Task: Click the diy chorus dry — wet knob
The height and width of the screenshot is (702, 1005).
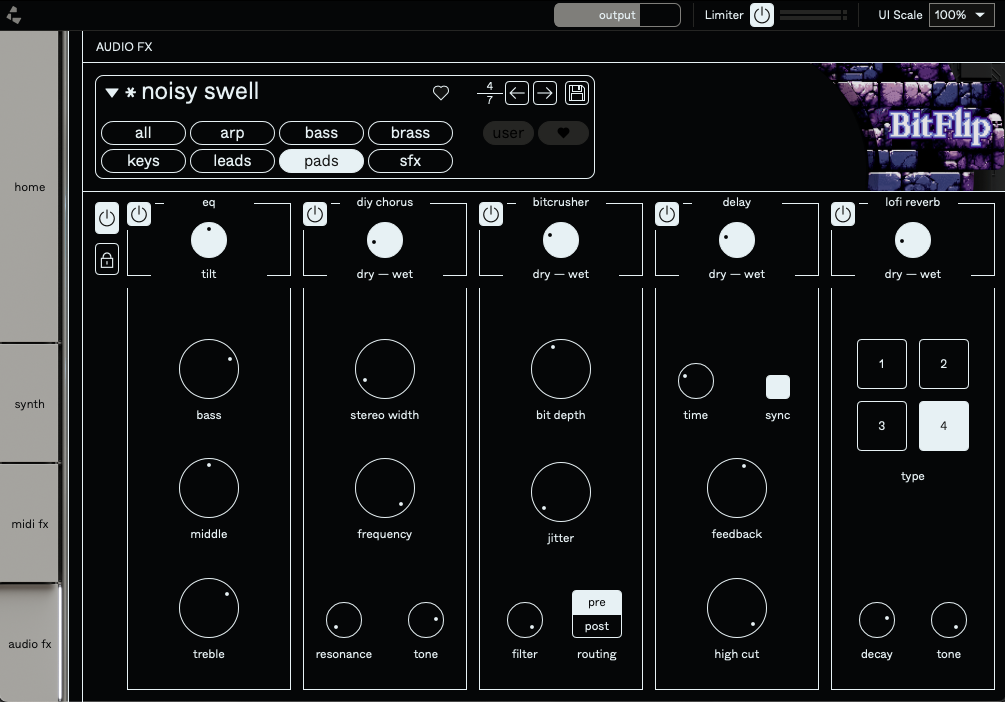Action: point(385,240)
